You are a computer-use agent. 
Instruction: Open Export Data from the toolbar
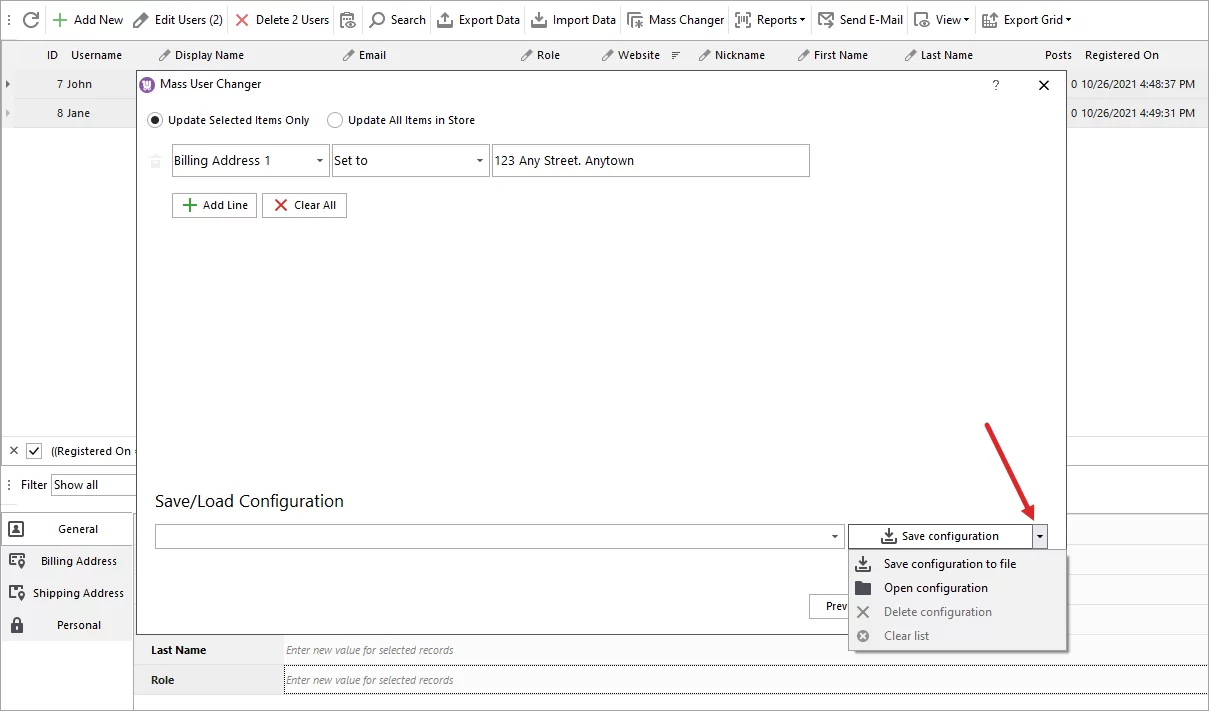[x=478, y=19]
